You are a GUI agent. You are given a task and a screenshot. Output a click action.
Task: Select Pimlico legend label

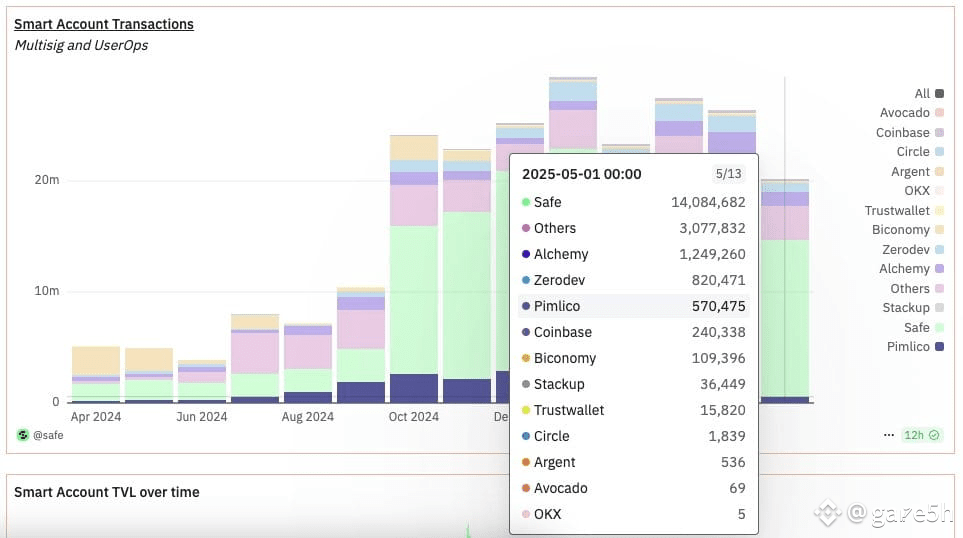click(x=908, y=346)
